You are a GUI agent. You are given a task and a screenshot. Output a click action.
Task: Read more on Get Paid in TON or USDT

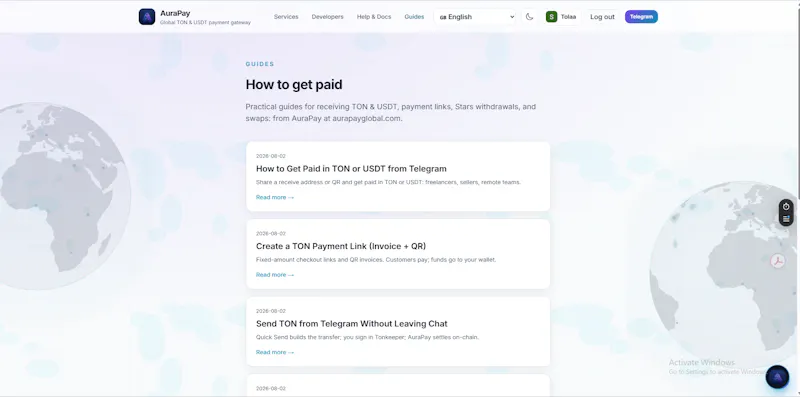[x=275, y=197]
